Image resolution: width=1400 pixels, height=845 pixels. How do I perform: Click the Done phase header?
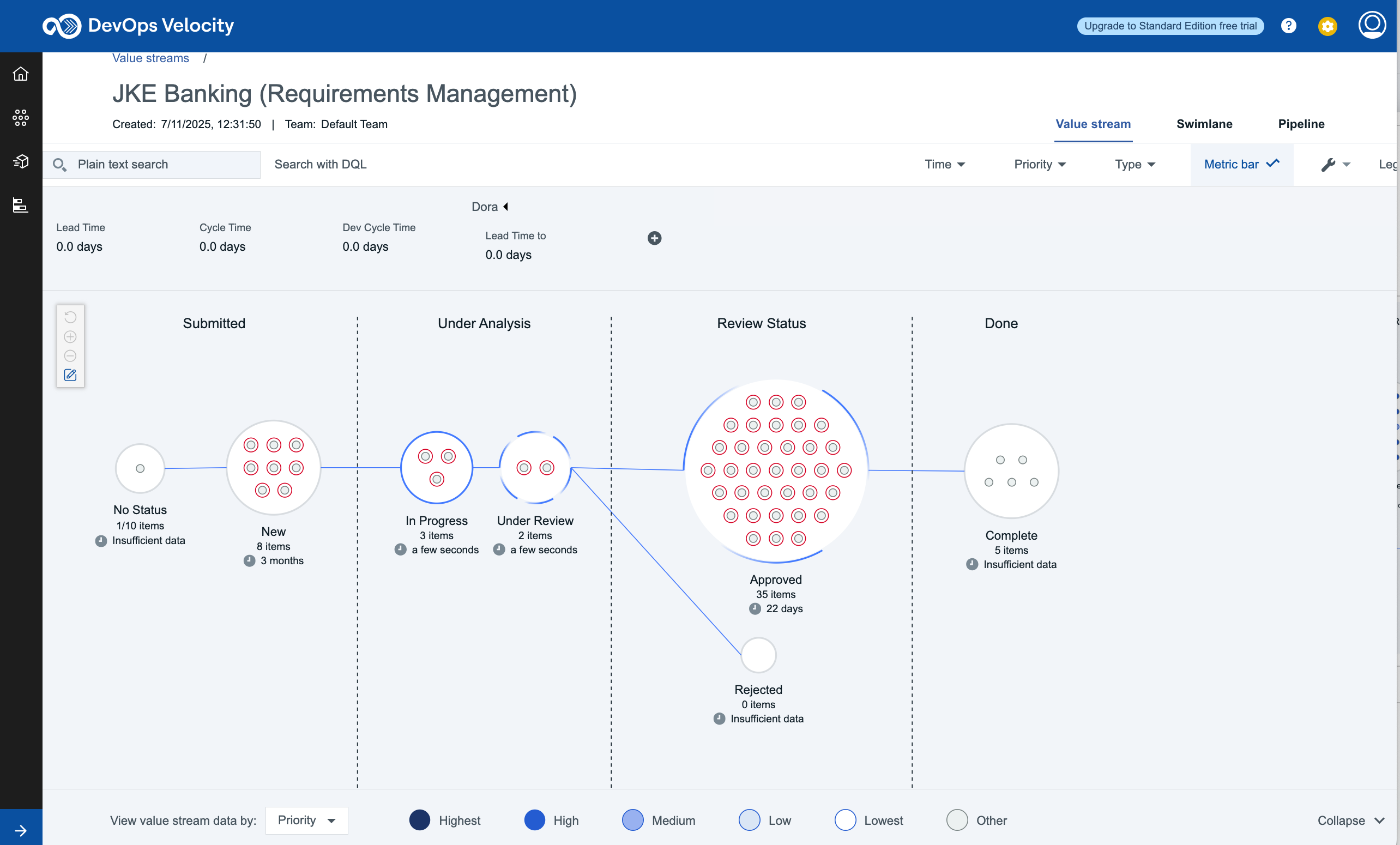tap(1000, 323)
